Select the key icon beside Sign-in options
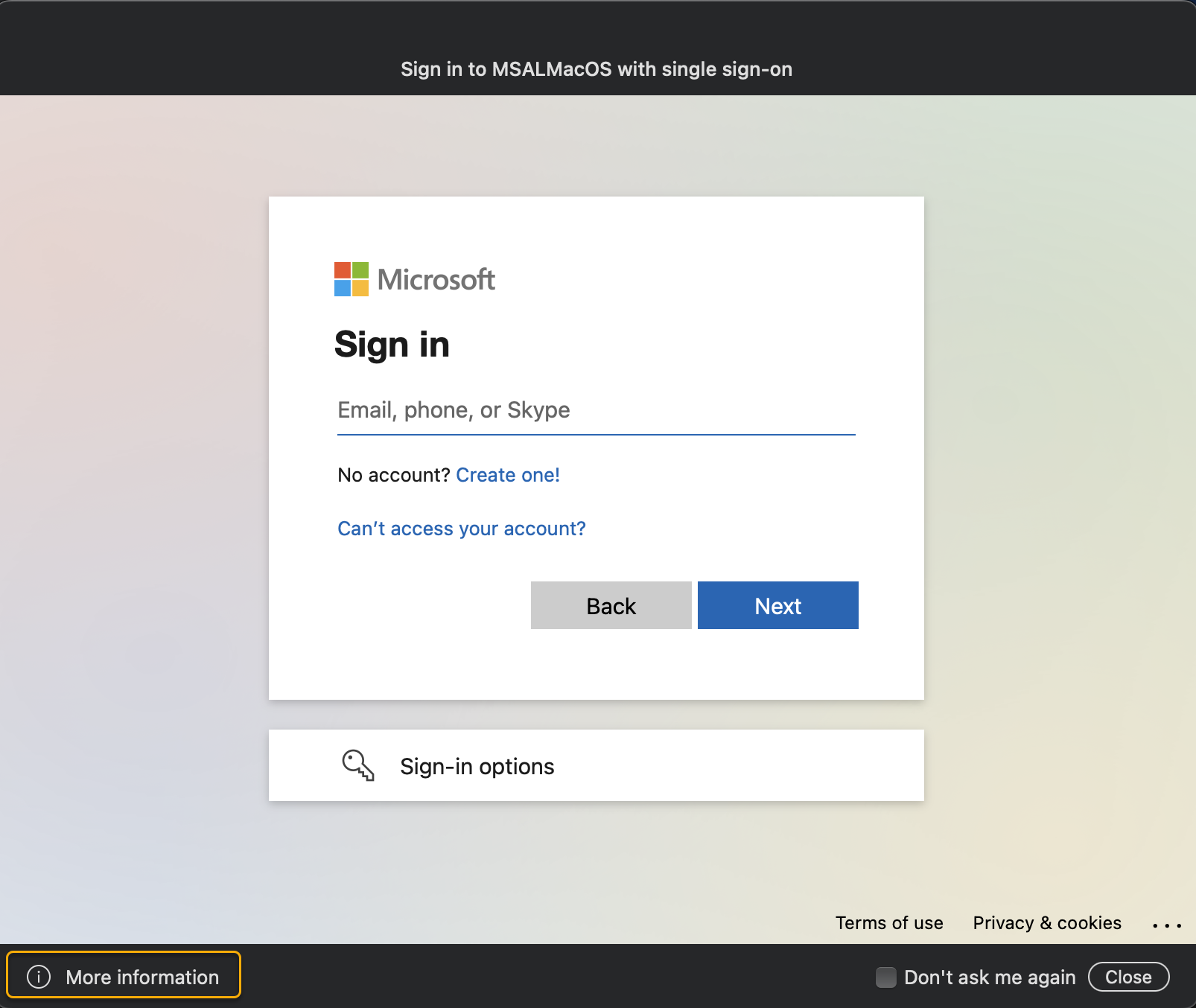Image resolution: width=1196 pixels, height=1008 pixels. (359, 766)
